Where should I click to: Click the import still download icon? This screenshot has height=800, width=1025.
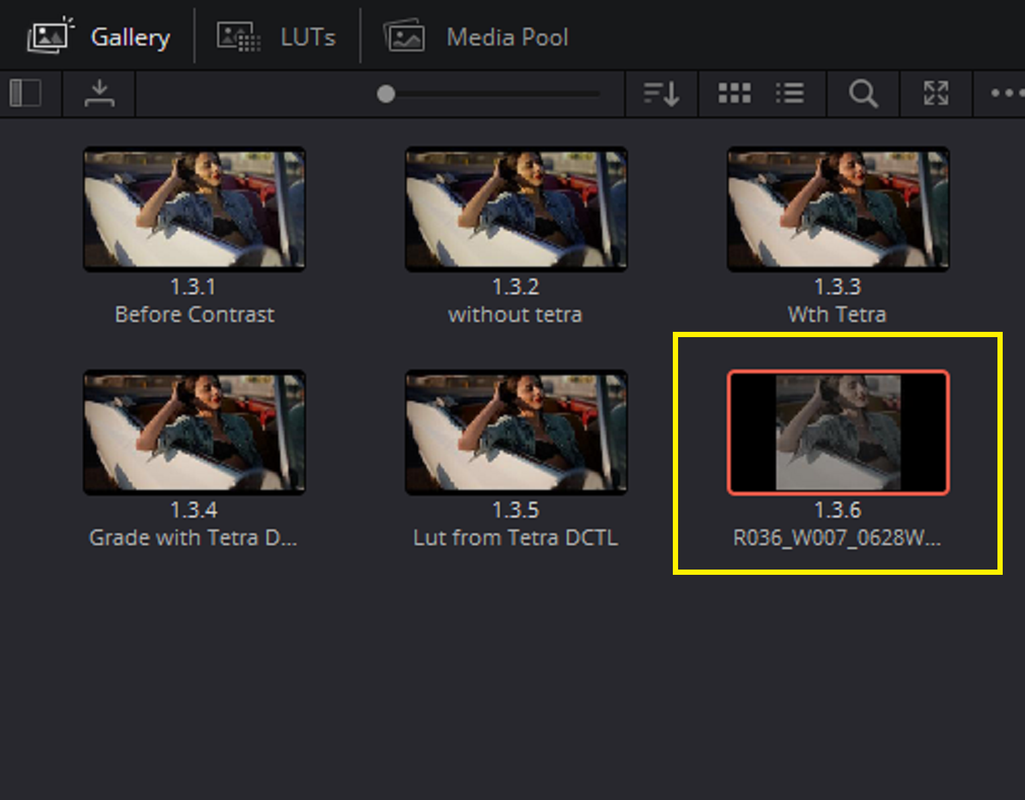[99, 93]
